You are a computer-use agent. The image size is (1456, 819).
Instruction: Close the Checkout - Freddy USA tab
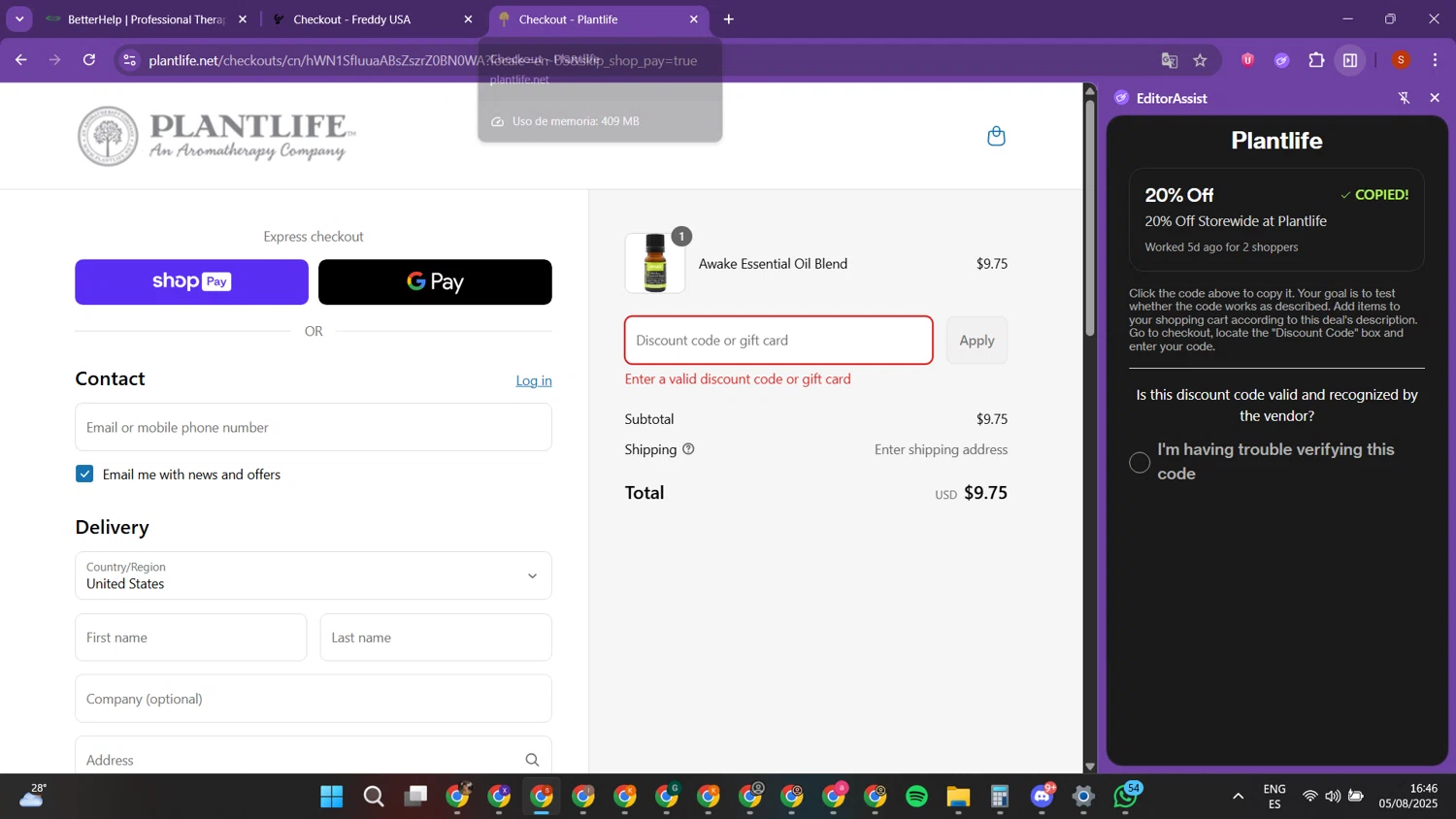(x=468, y=19)
